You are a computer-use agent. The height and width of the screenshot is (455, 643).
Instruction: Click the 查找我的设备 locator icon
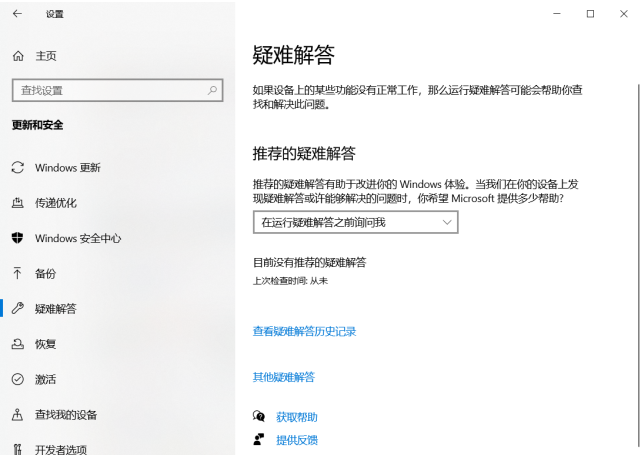tap(18, 414)
